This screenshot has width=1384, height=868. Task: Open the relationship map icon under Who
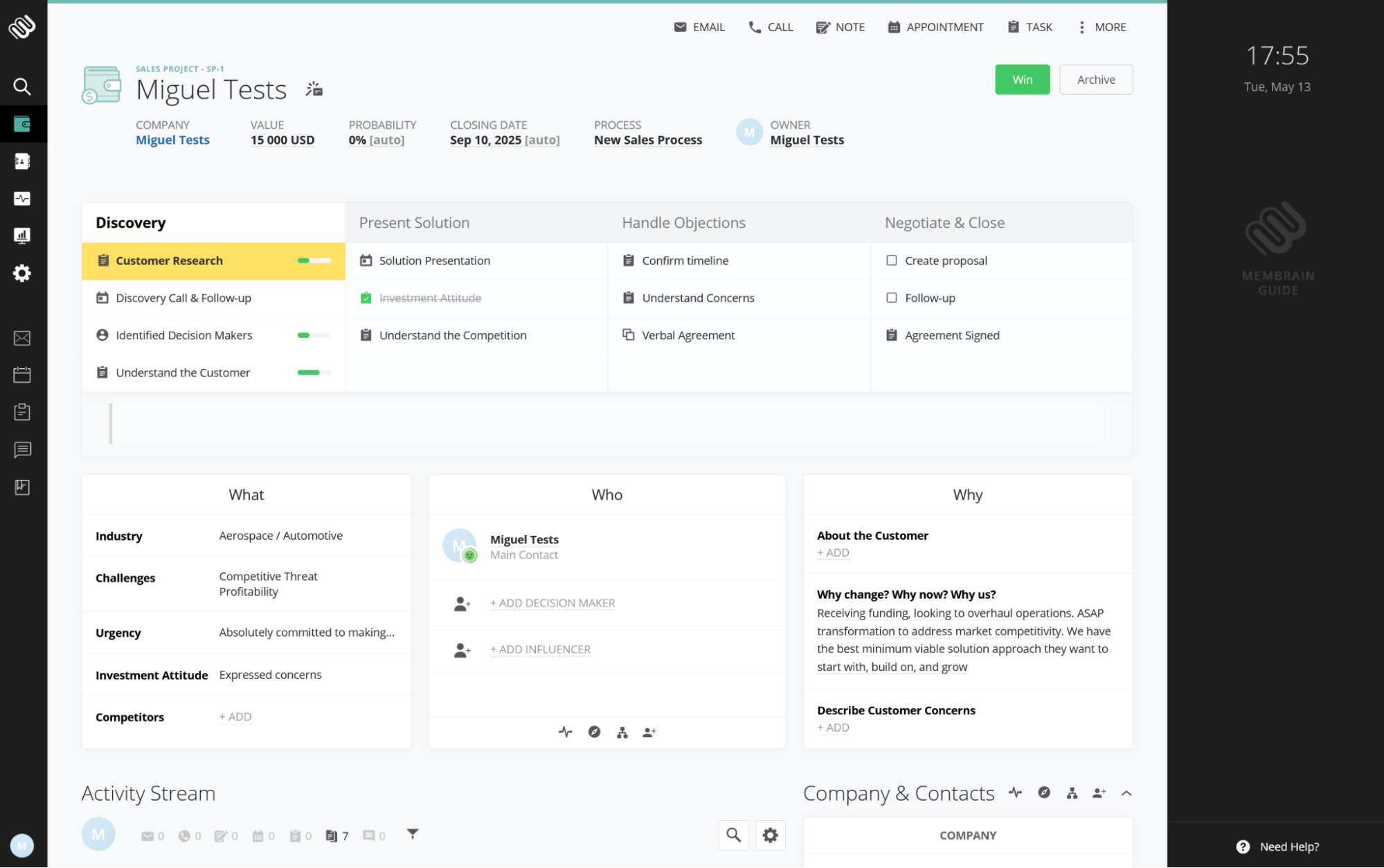(x=594, y=732)
